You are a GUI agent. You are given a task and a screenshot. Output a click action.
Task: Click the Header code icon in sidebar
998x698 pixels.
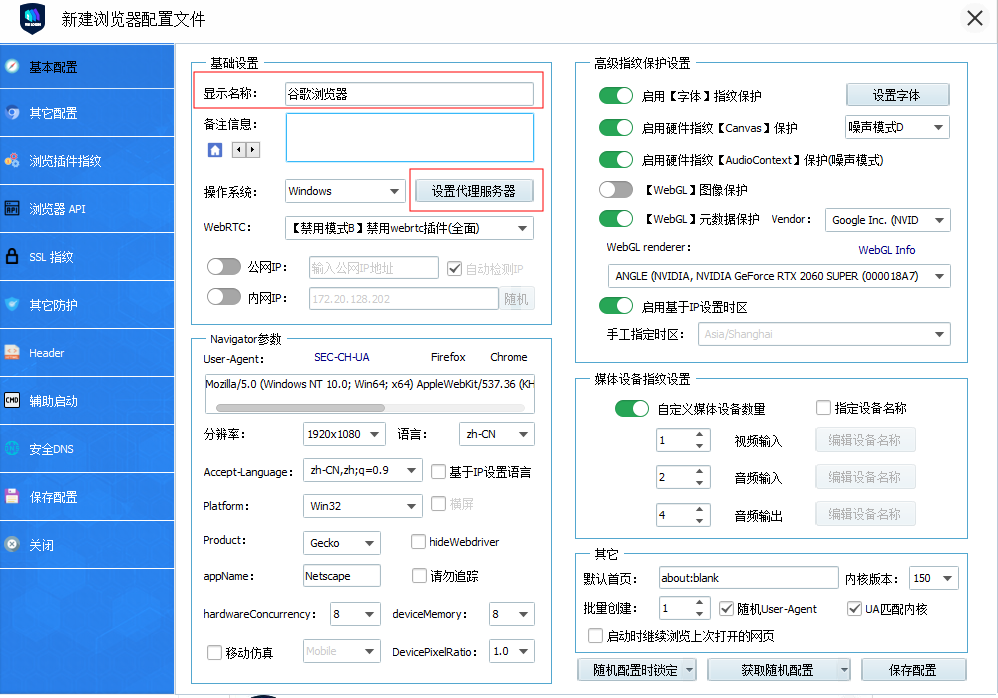click(x=12, y=352)
